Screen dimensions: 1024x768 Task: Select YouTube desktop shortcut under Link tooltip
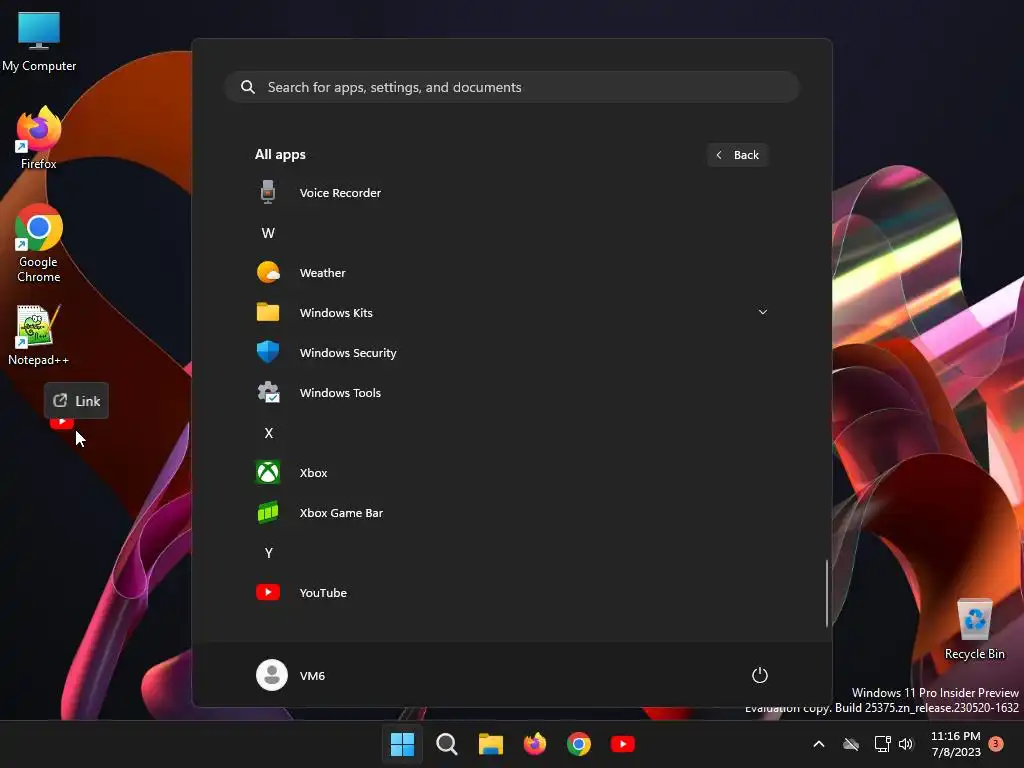pos(61,423)
